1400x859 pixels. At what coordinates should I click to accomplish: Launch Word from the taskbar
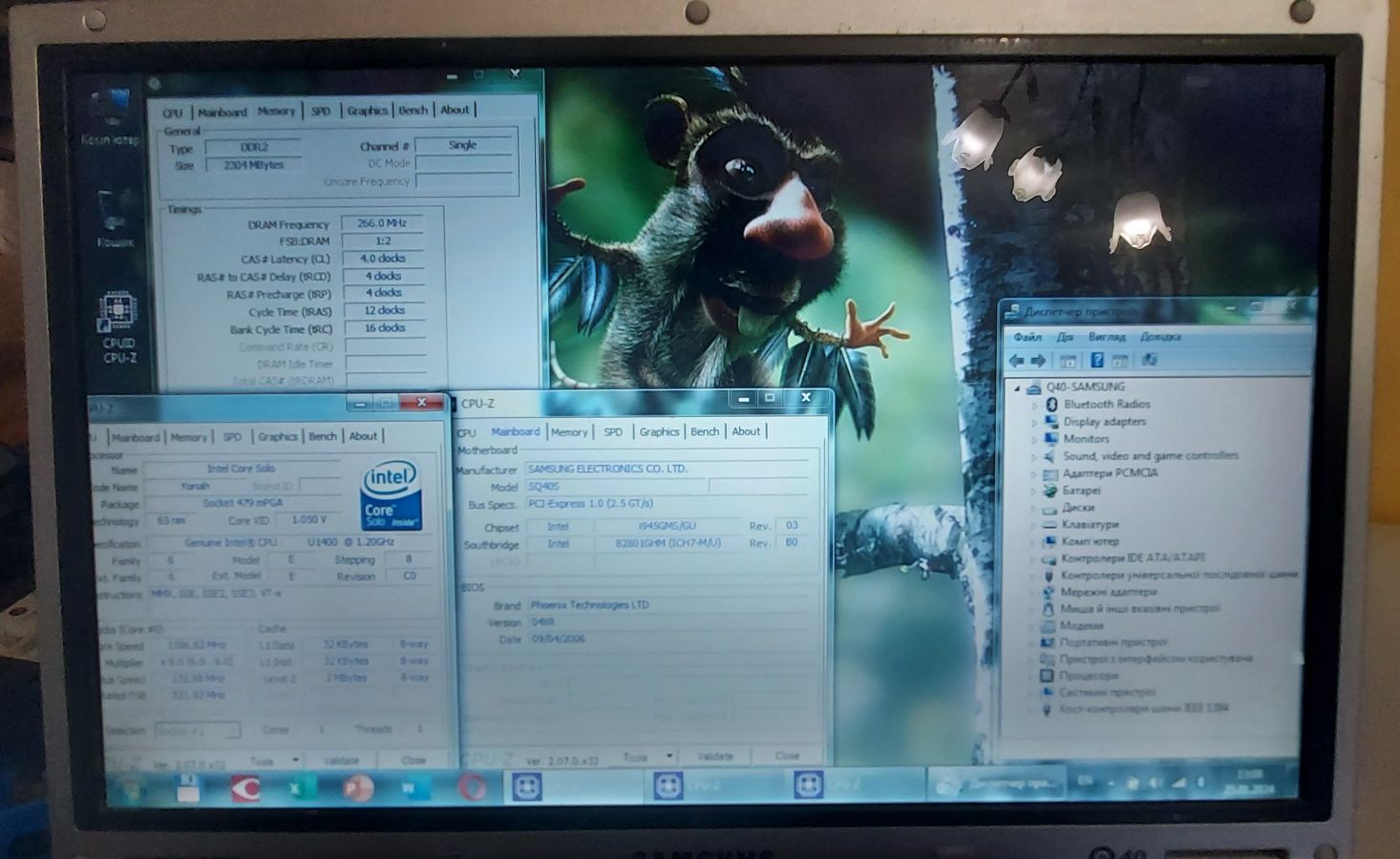412,787
